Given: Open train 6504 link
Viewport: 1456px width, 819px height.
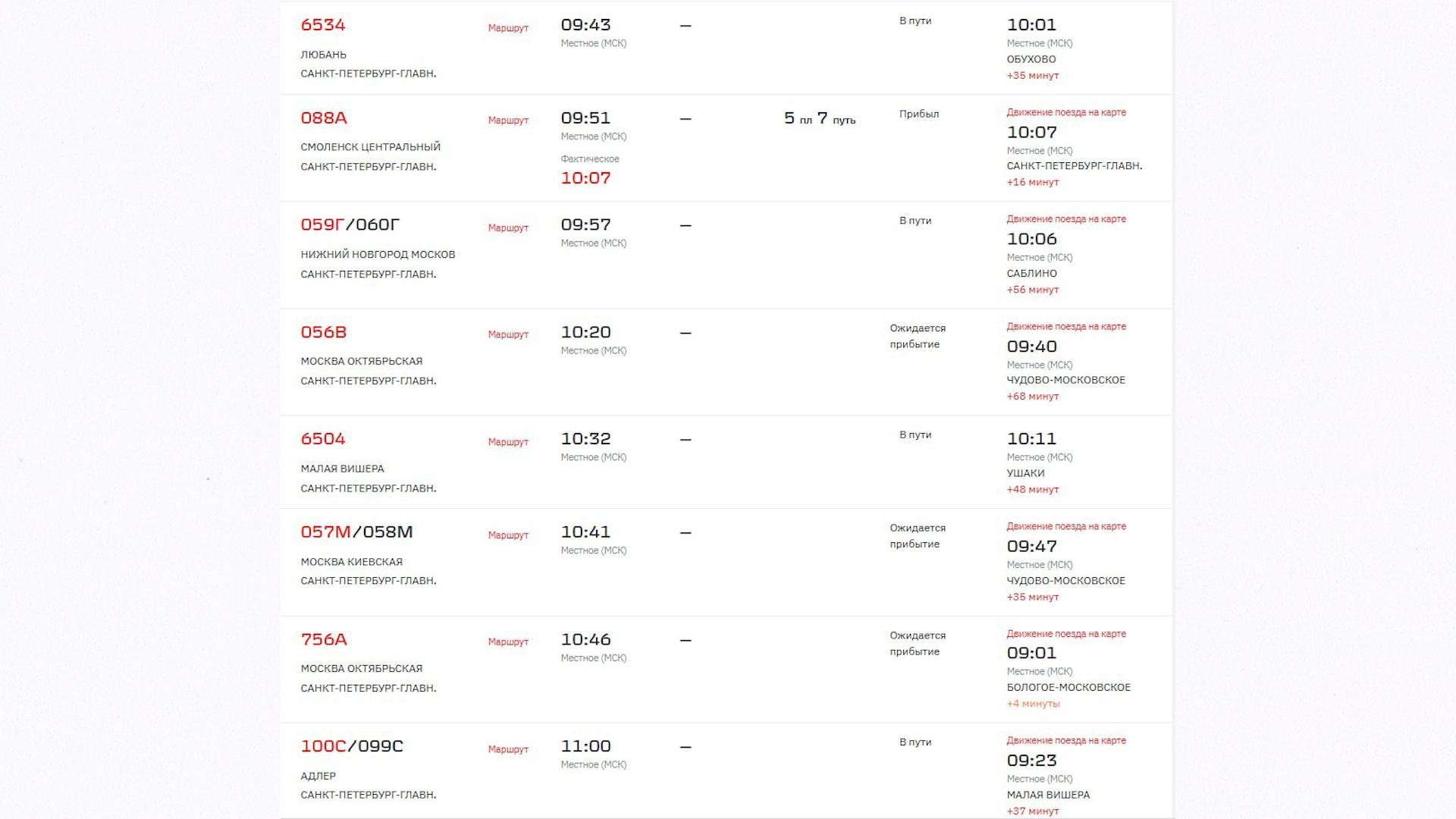Looking at the screenshot, I should (323, 439).
